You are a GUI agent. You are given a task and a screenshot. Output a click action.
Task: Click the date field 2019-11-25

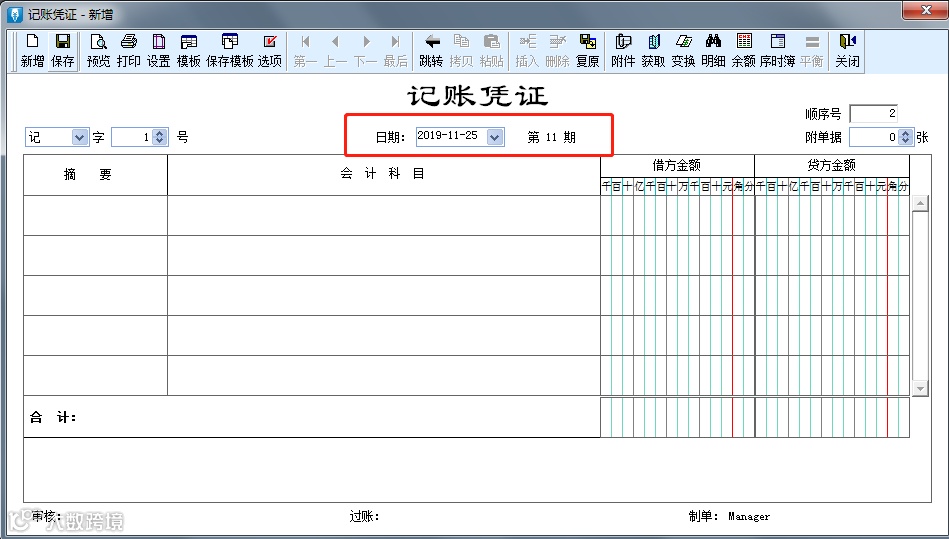(x=452, y=137)
